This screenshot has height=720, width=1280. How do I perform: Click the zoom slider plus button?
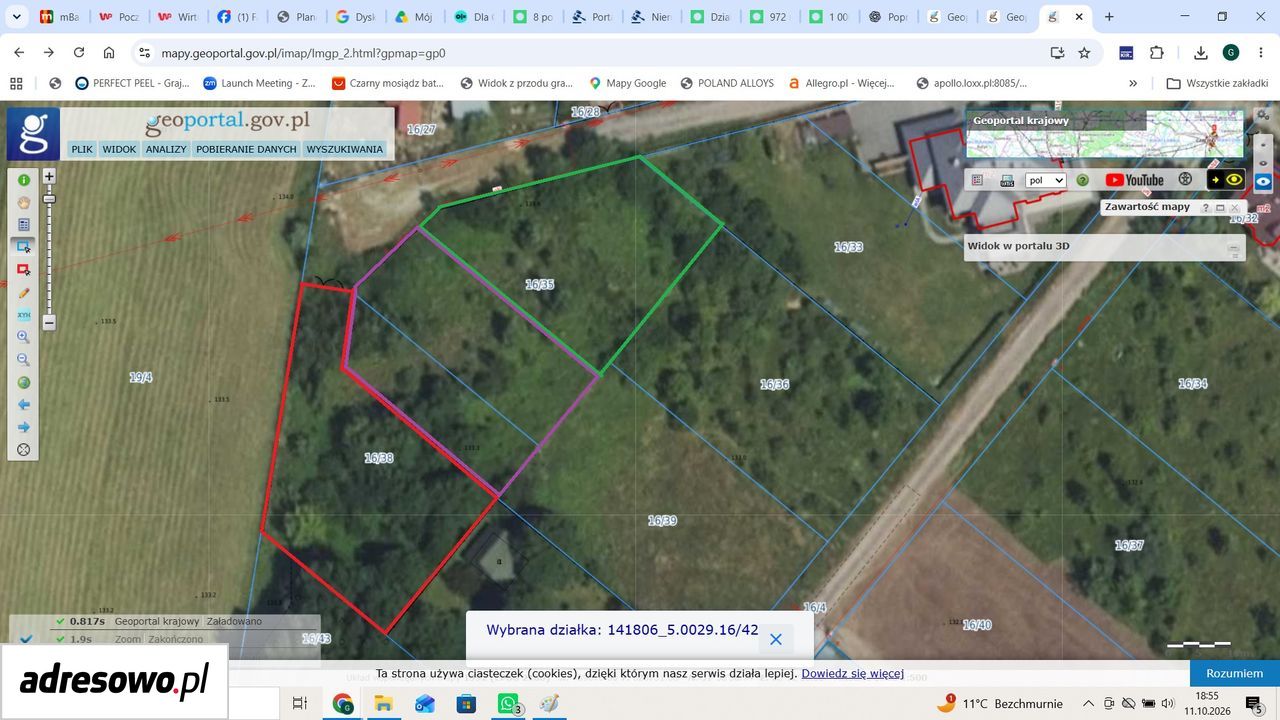[49, 176]
